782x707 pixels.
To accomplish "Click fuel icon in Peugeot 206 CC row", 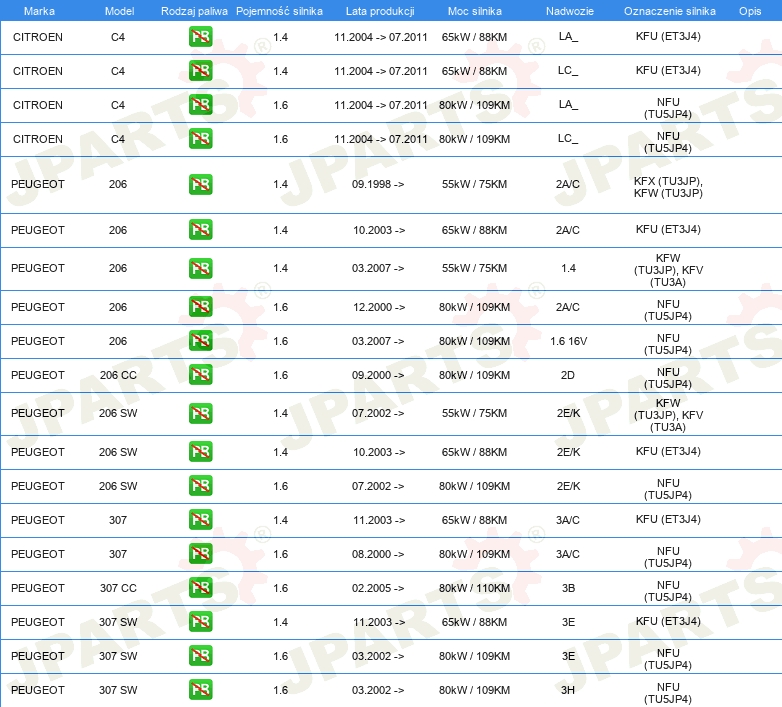I will [x=200, y=375].
